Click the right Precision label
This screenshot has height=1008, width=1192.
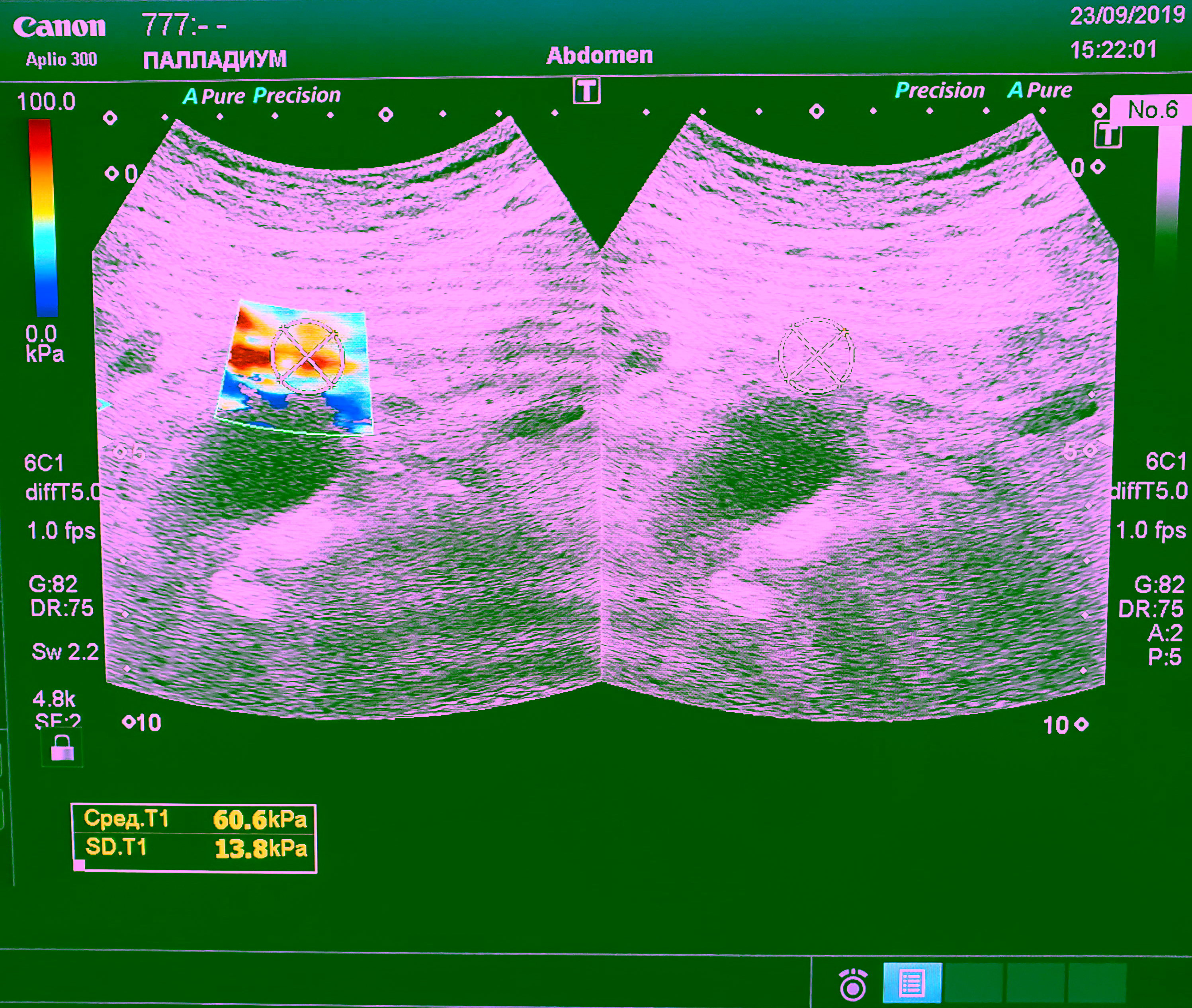[940, 90]
